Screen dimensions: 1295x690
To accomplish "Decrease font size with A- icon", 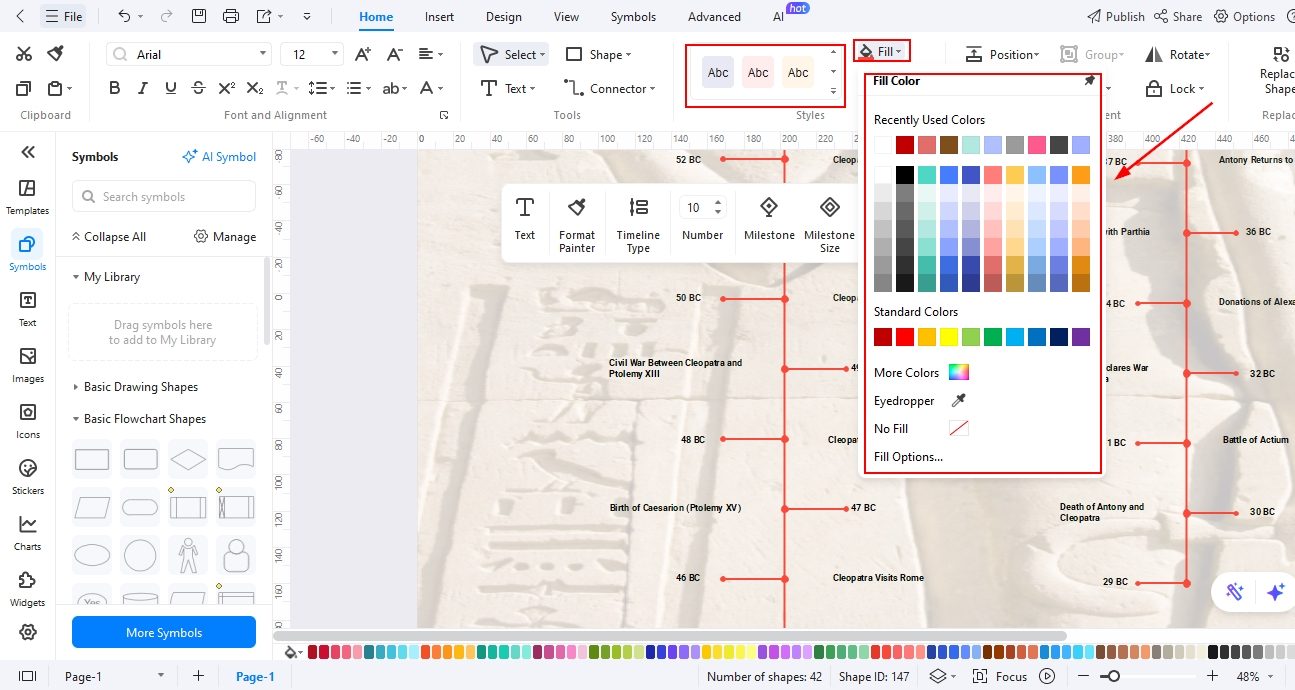I will (x=395, y=54).
